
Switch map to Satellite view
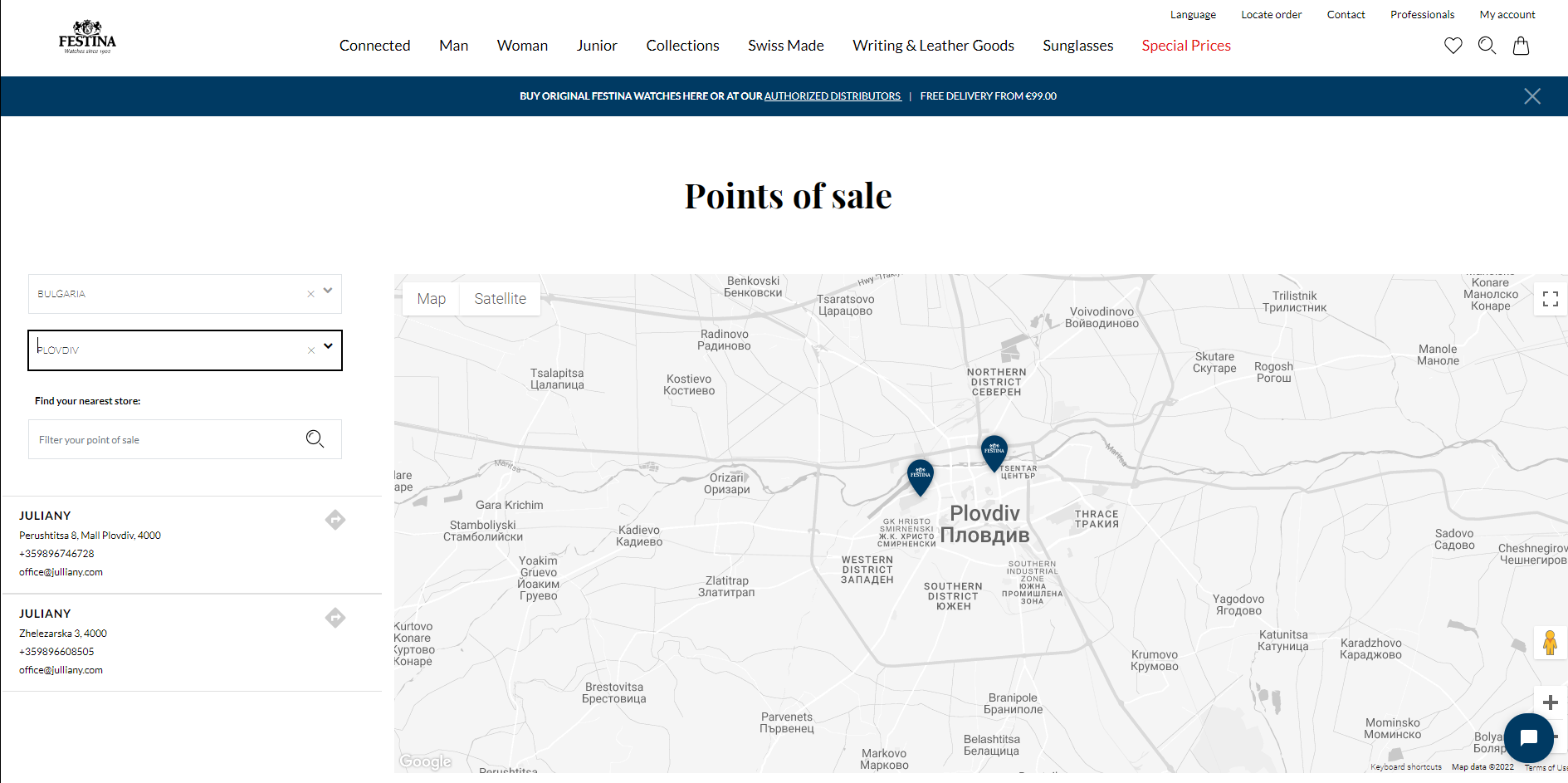tap(500, 299)
